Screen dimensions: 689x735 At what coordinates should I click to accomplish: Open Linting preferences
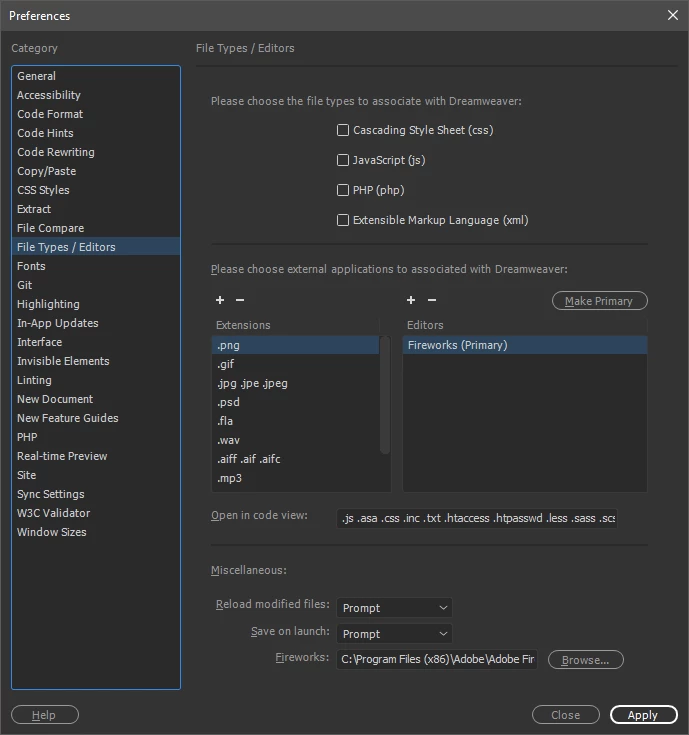[96, 380]
